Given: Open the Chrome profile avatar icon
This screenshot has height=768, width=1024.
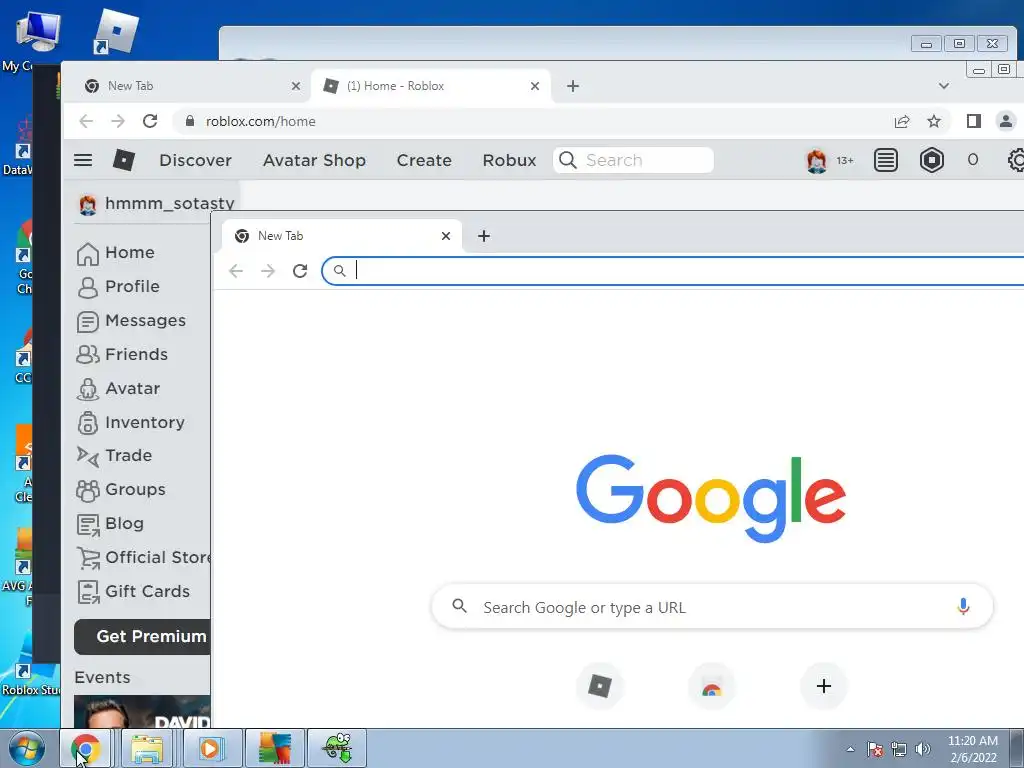Looking at the screenshot, I should click(x=1006, y=121).
